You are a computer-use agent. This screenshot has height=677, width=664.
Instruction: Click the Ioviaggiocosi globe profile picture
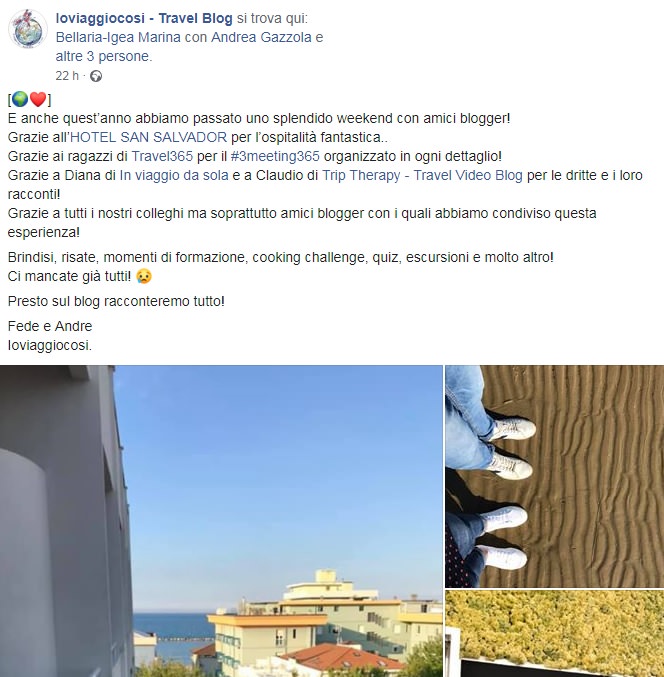point(28,29)
